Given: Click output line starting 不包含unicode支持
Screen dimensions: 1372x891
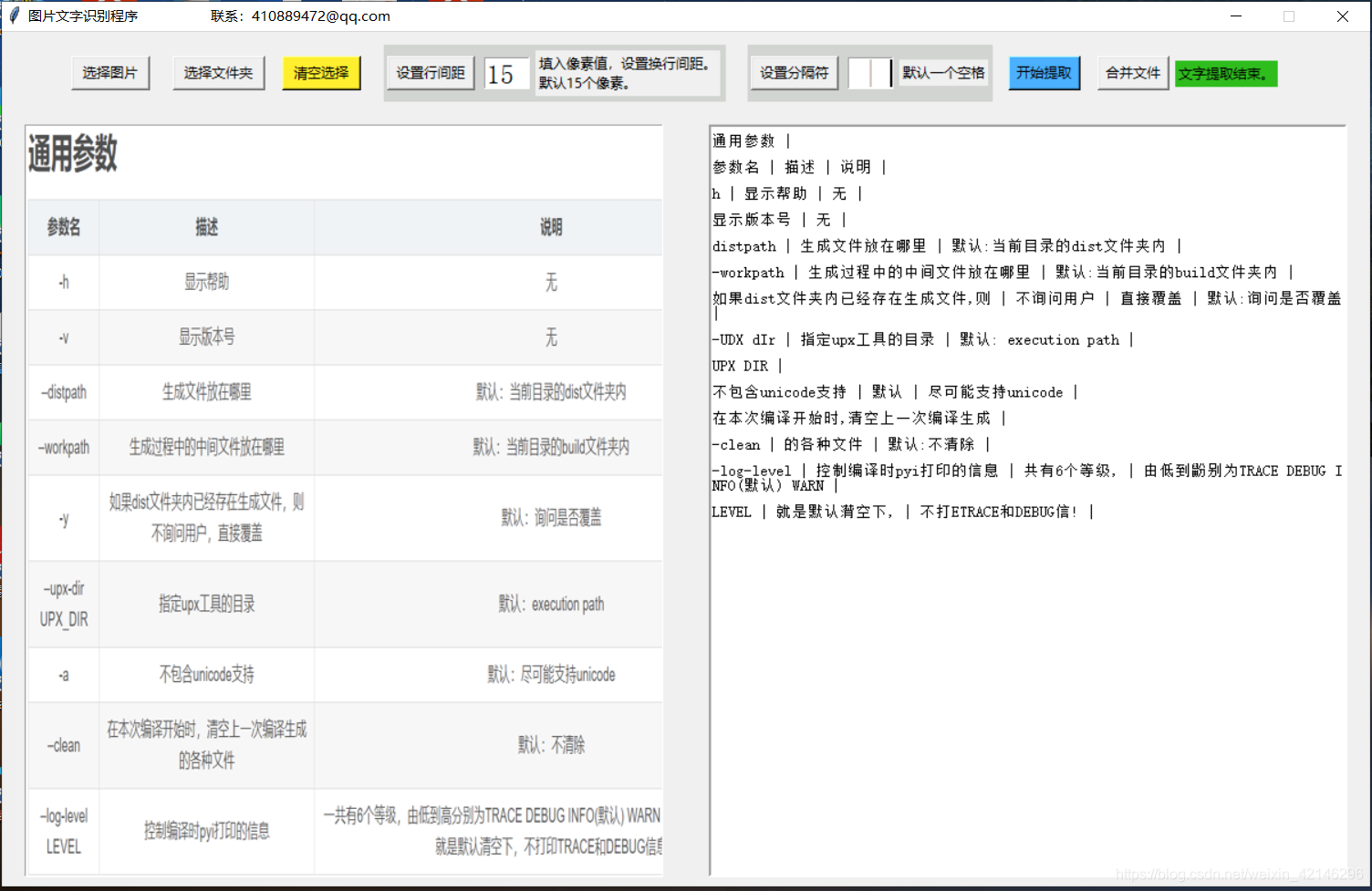Looking at the screenshot, I should coord(896,392).
